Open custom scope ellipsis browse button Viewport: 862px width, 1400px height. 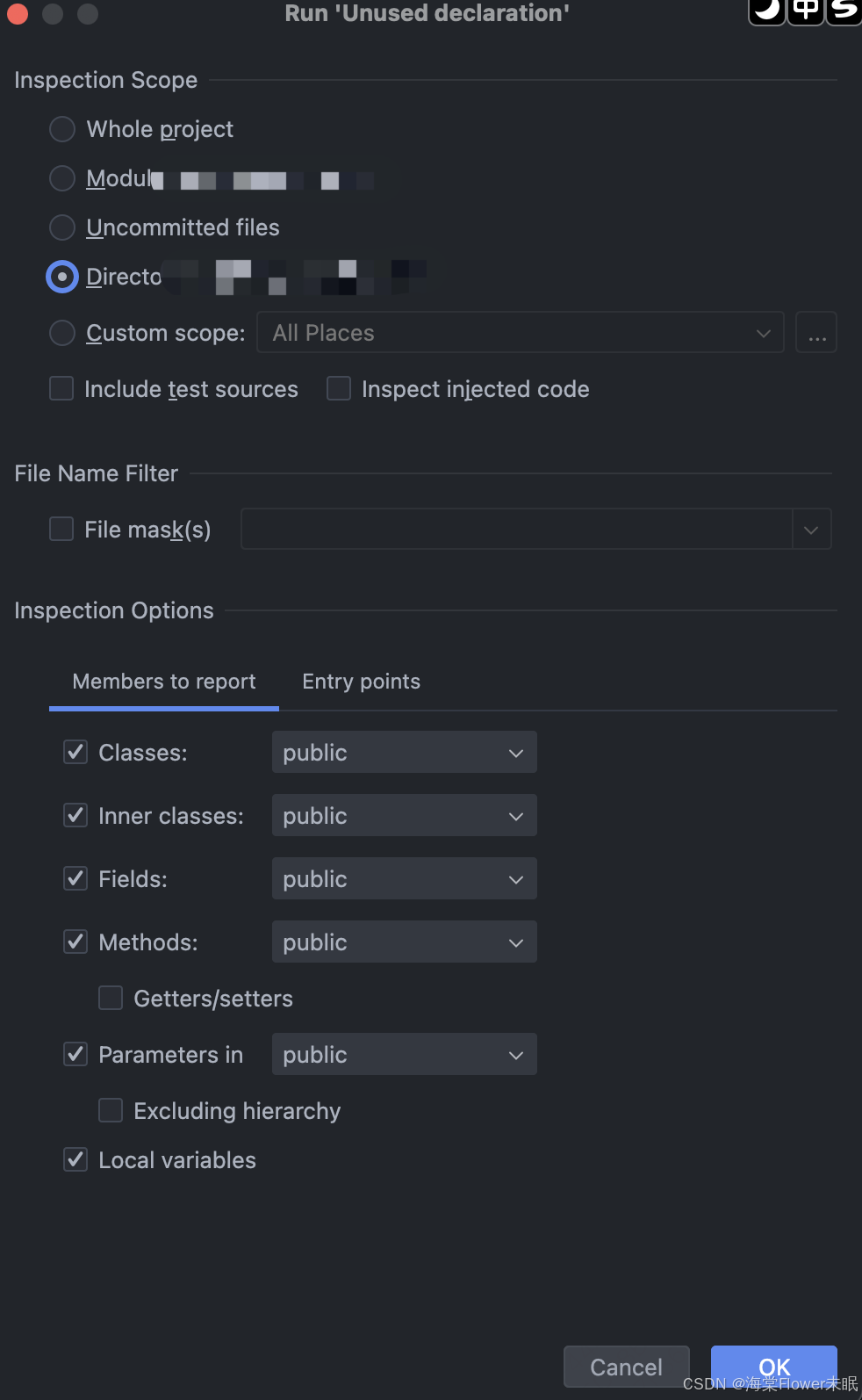pyautogui.click(x=816, y=333)
